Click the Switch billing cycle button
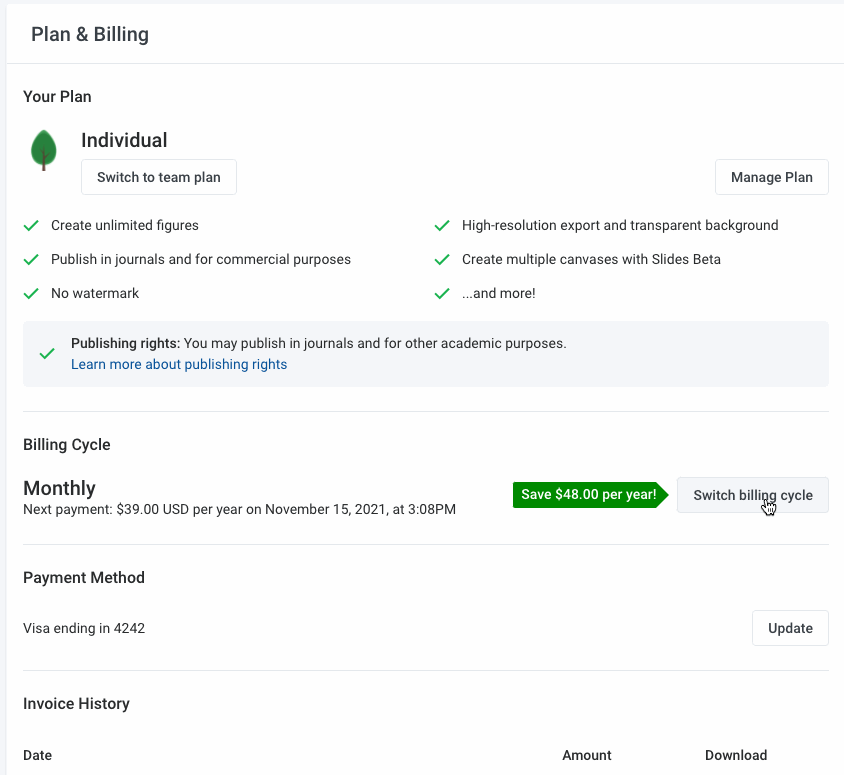 point(752,495)
